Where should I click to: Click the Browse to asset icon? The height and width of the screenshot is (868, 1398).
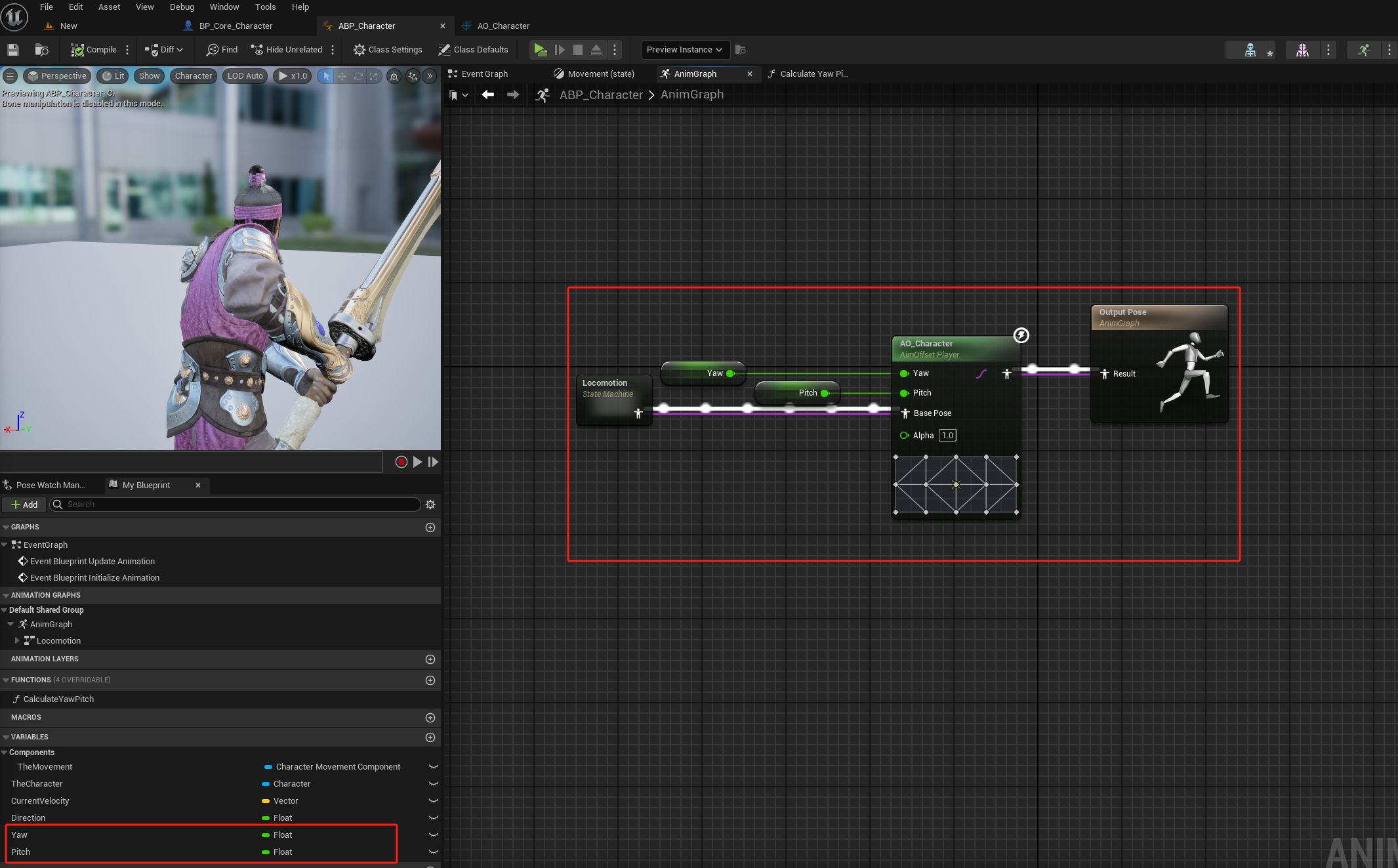[42, 50]
